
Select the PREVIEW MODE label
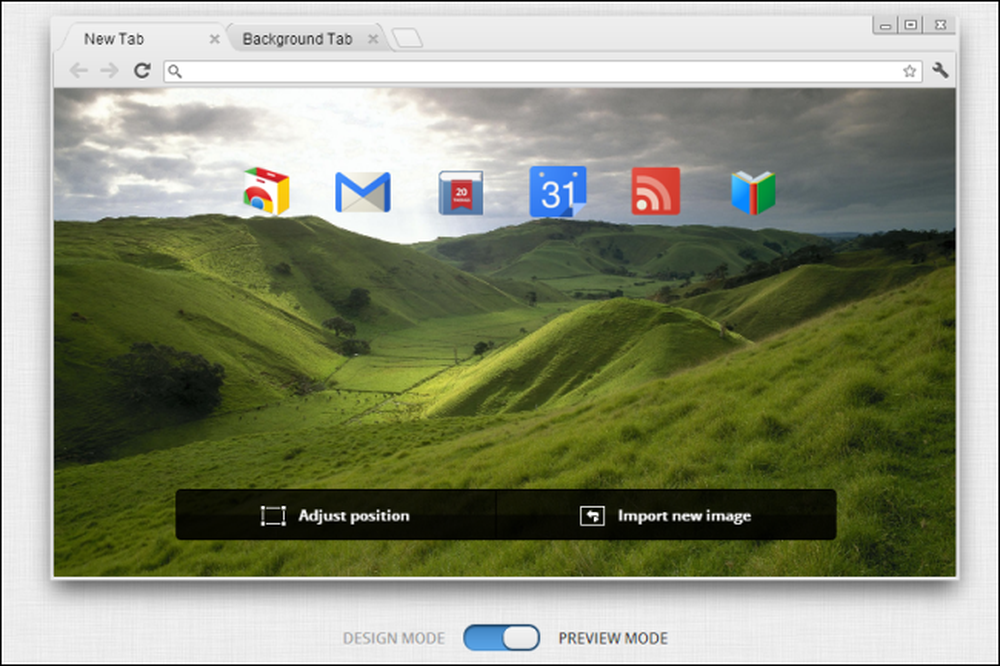(x=613, y=639)
